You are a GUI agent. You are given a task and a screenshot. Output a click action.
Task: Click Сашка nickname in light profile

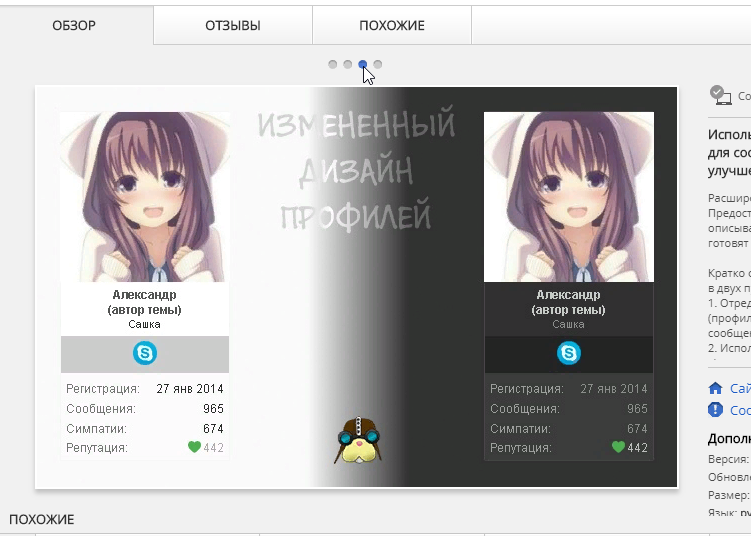(144, 324)
